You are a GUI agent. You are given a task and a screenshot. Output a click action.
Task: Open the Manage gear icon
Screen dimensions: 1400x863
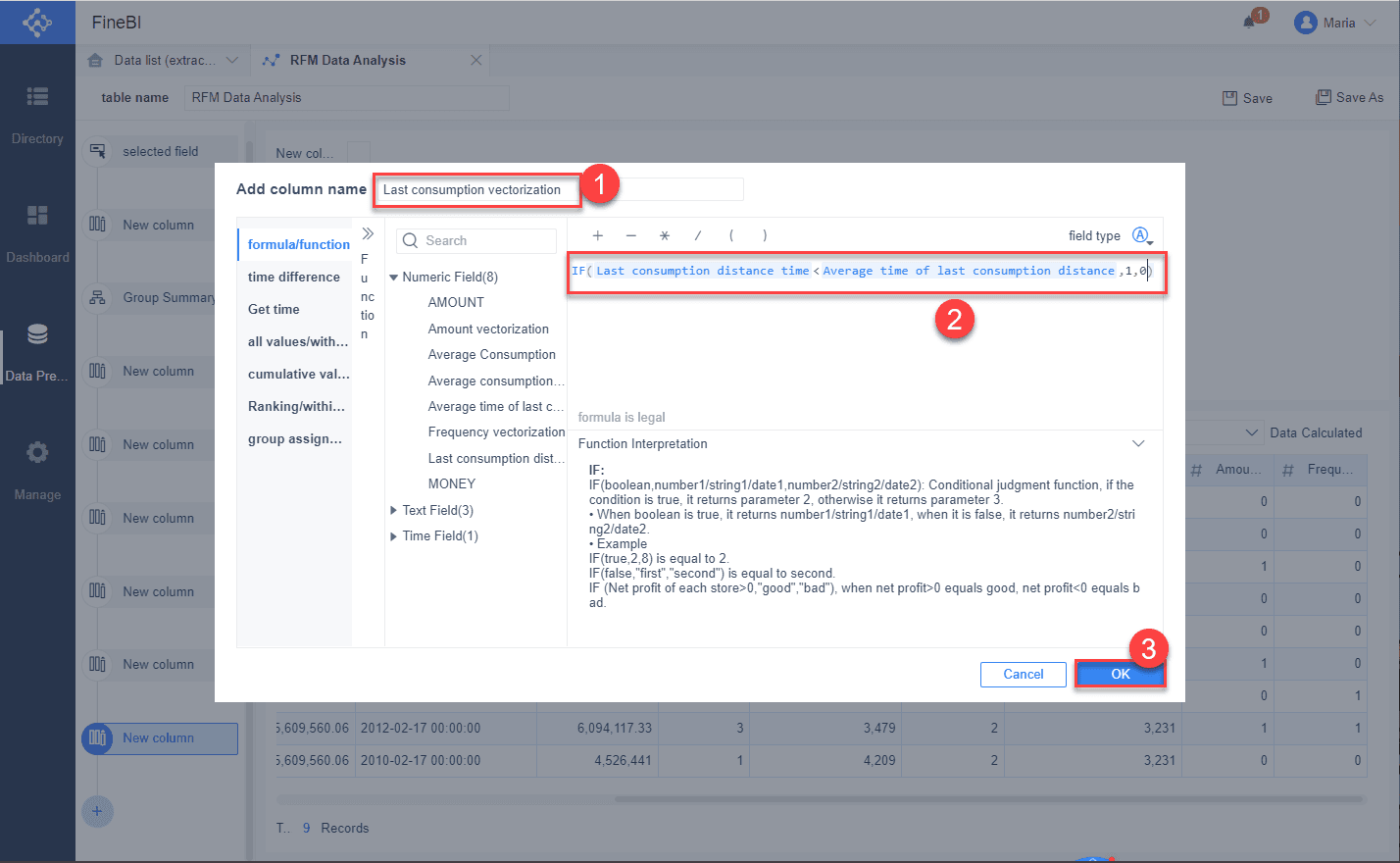[37, 452]
